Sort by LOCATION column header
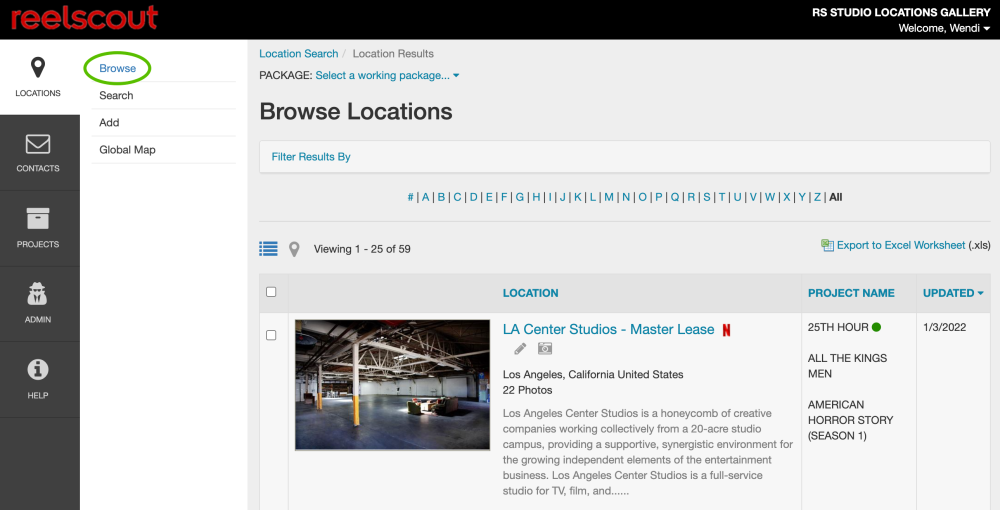The width and height of the screenshot is (1000, 510). coord(531,293)
